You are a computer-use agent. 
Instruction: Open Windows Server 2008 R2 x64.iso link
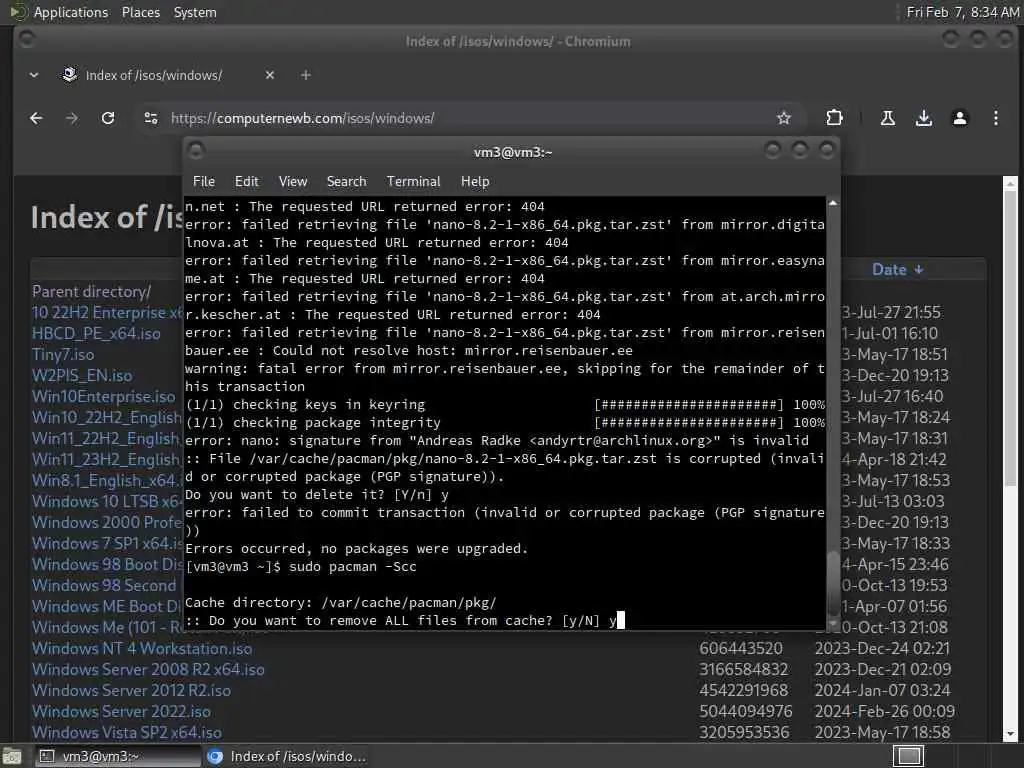point(148,669)
